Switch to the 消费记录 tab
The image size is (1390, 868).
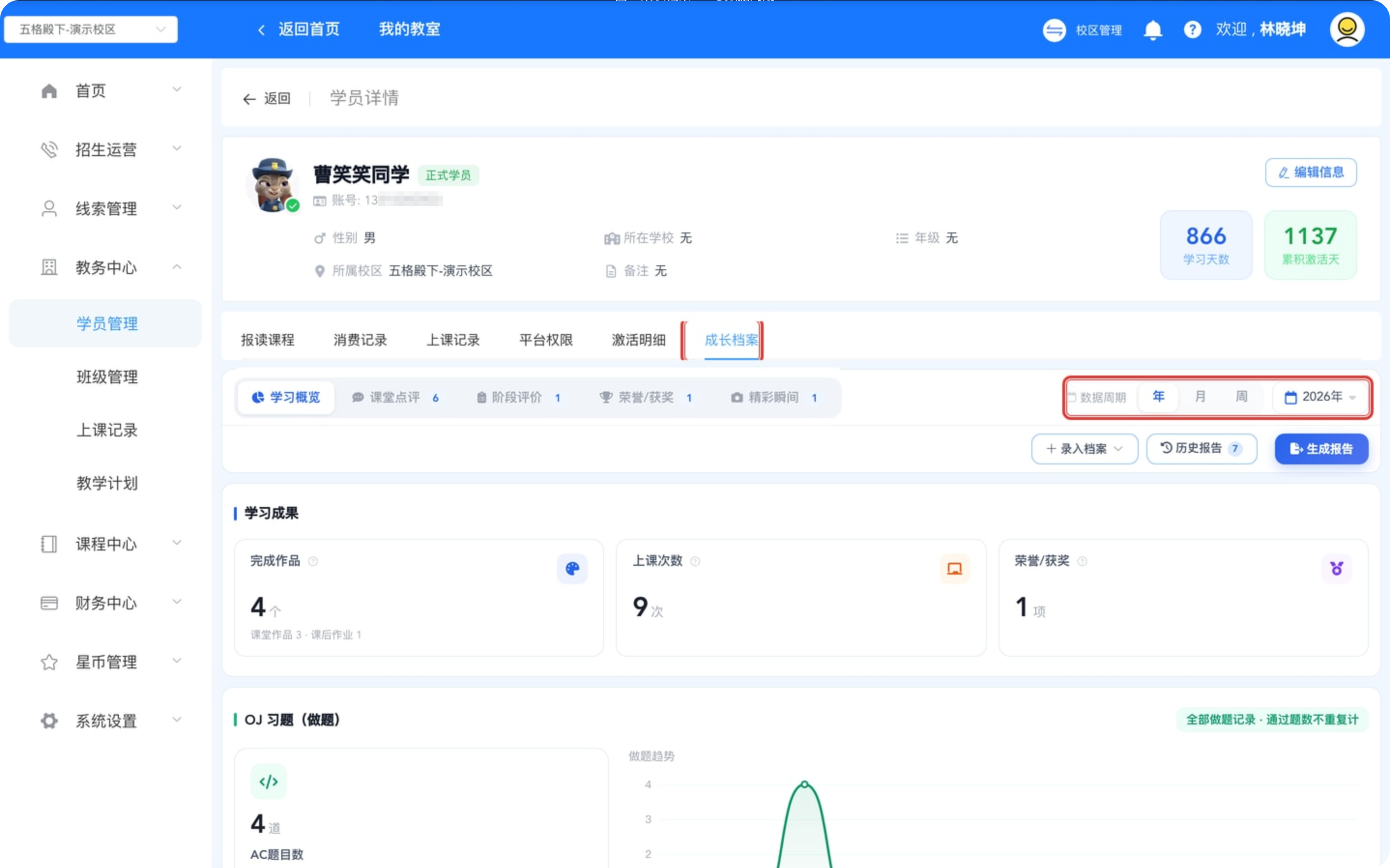click(361, 340)
